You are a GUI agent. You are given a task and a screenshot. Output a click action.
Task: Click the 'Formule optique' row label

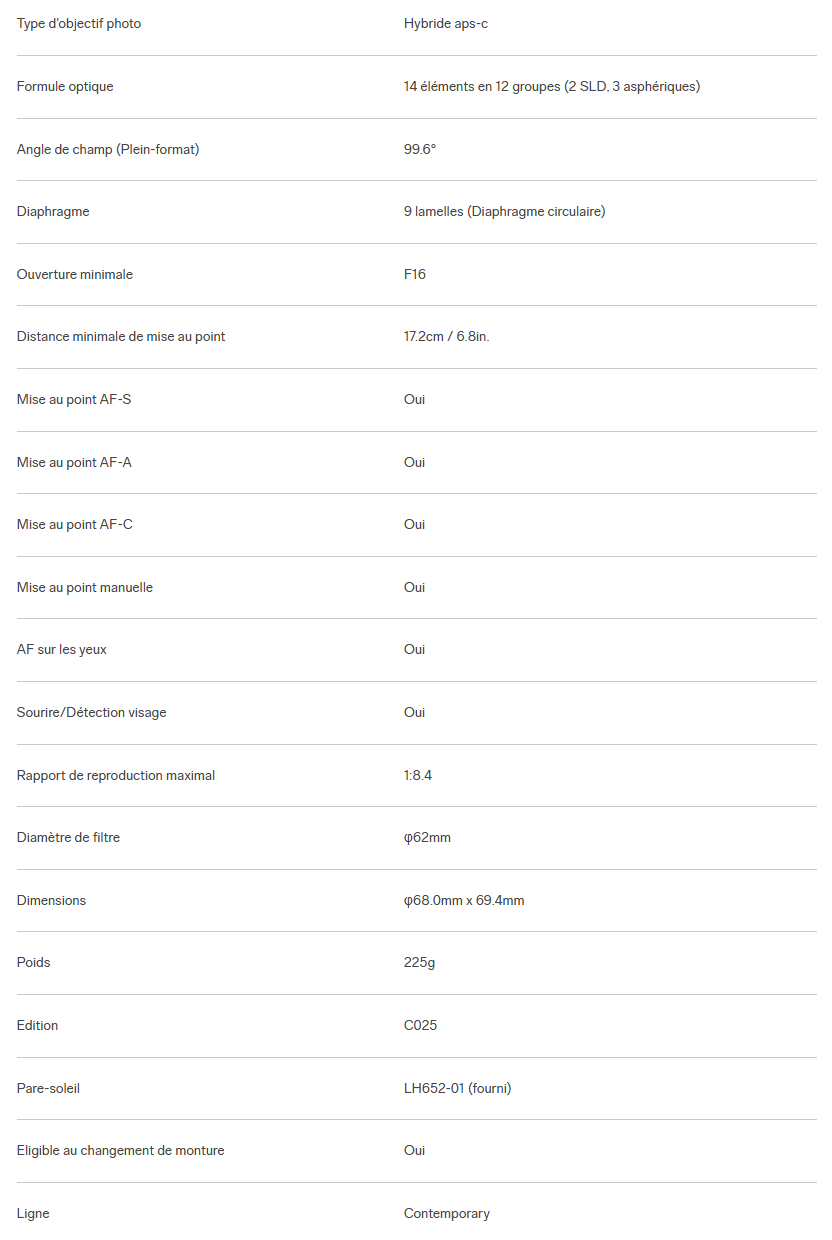(65, 86)
